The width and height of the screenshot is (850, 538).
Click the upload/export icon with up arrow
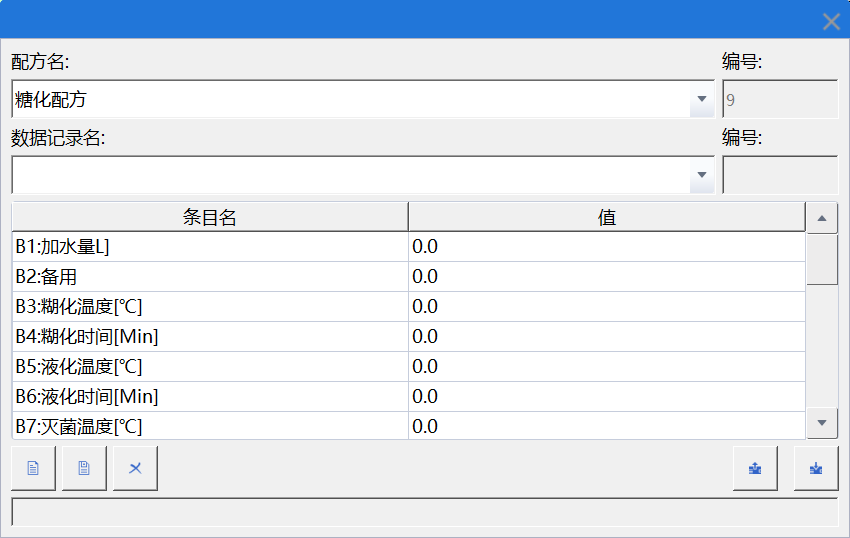tap(755, 468)
